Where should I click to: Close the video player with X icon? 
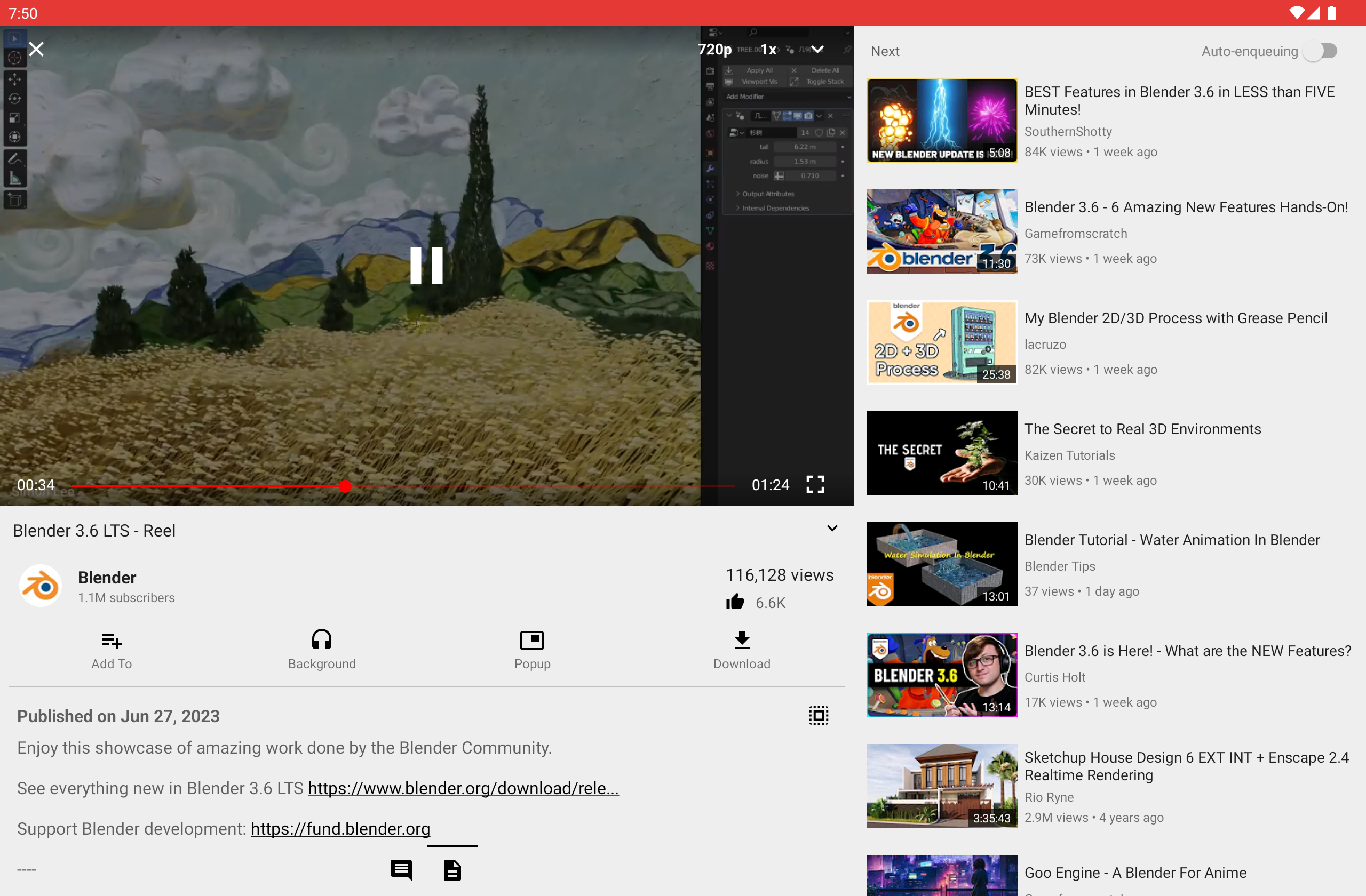click(x=36, y=49)
